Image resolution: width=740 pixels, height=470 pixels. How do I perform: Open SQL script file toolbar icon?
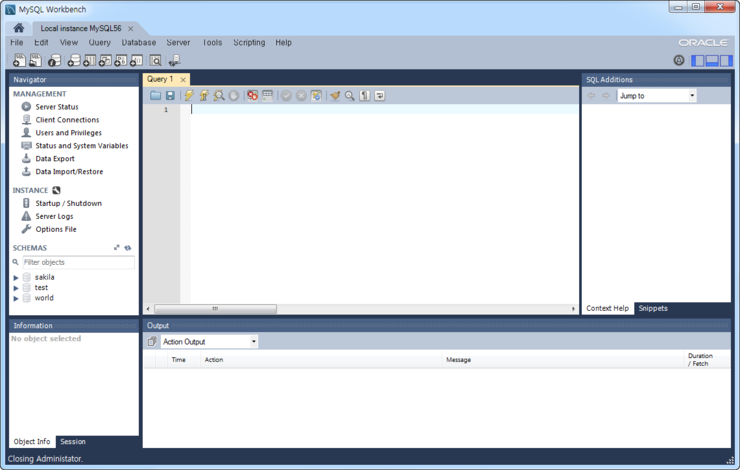[x=35, y=60]
